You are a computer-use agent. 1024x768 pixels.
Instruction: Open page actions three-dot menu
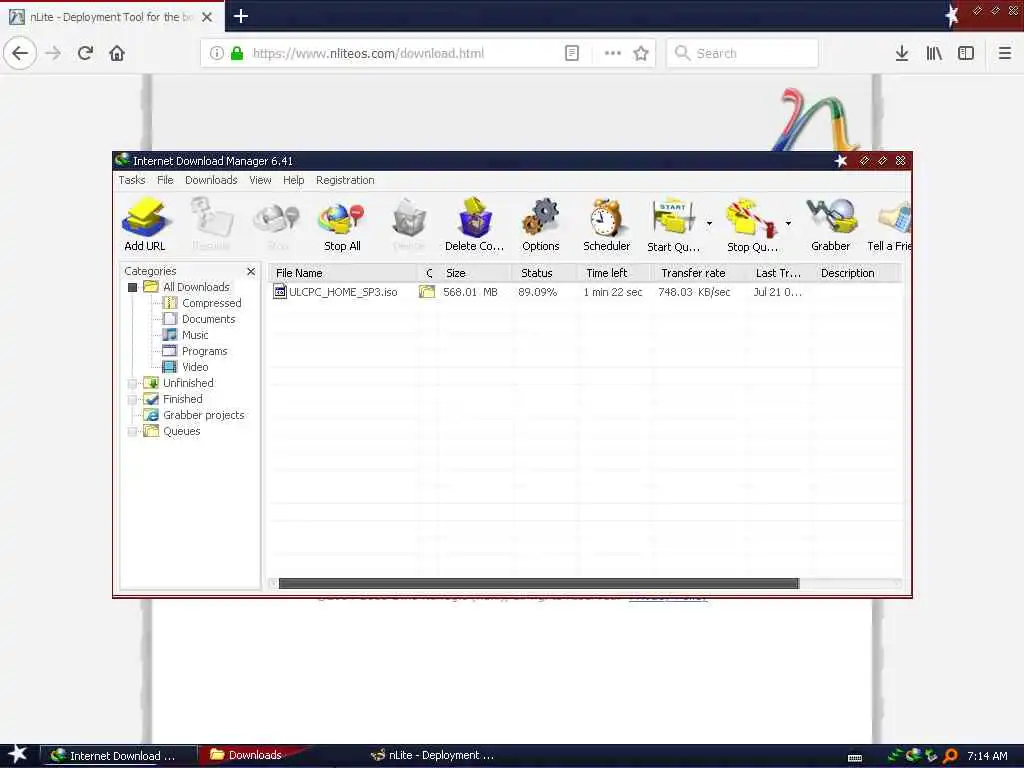point(613,54)
